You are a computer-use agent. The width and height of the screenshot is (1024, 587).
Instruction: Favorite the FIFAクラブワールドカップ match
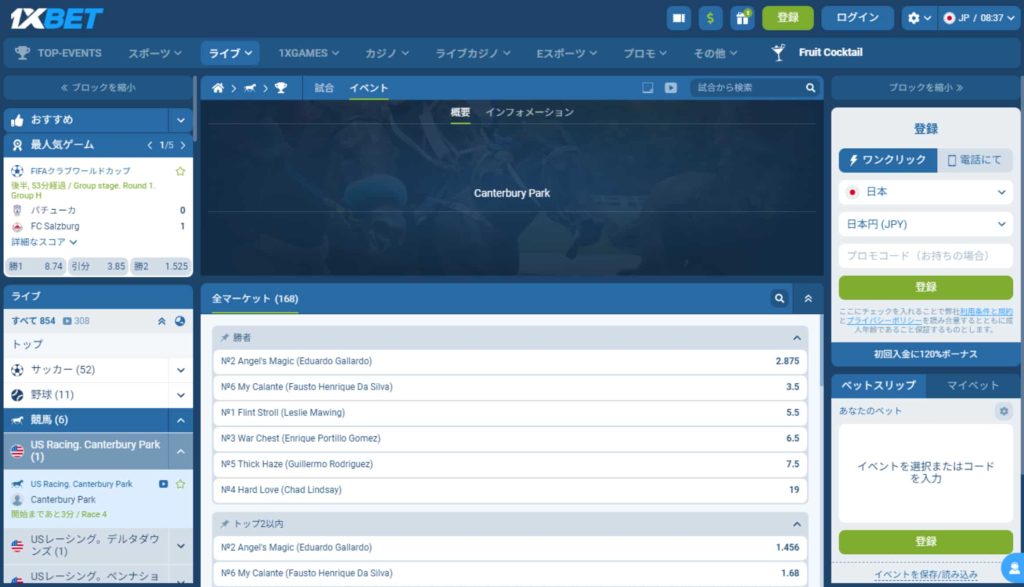coord(180,171)
